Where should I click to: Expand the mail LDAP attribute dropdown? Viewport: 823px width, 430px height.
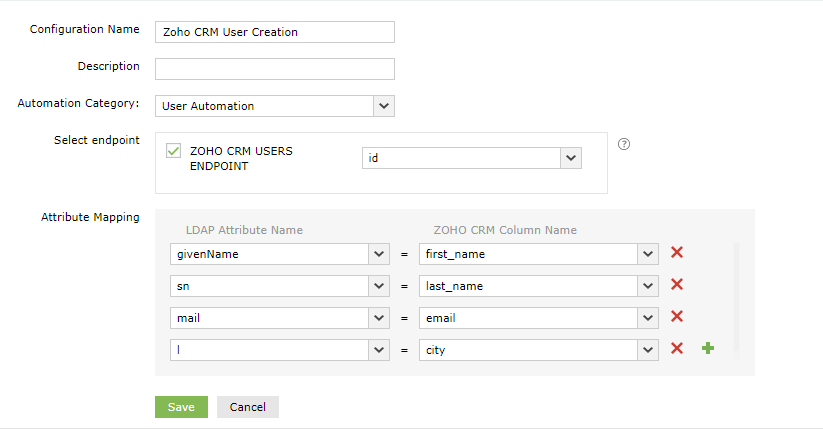click(379, 318)
